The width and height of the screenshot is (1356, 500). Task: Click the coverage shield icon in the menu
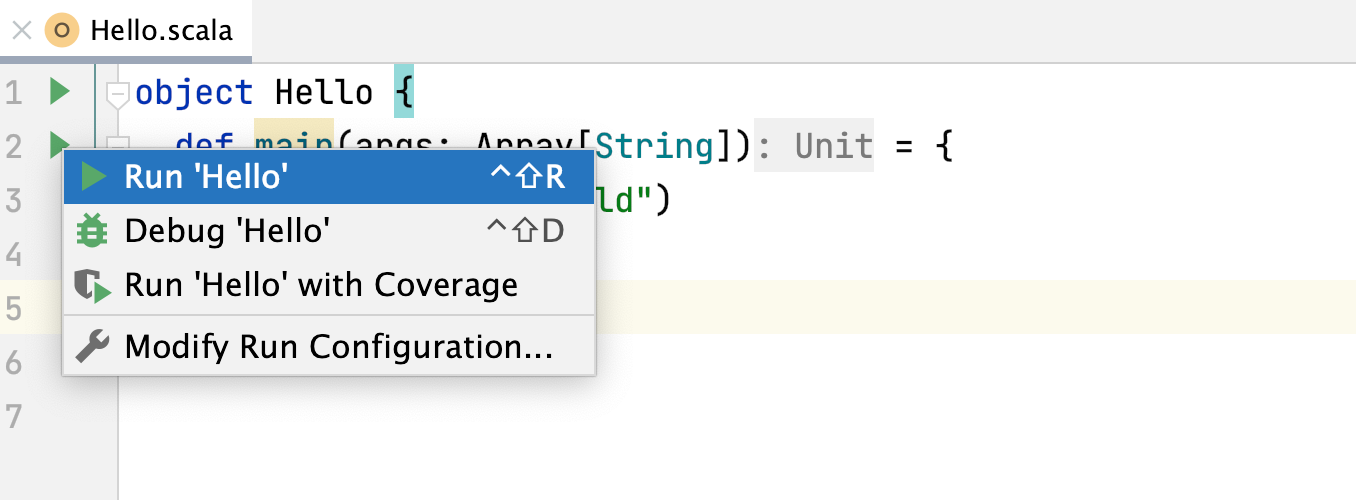pyautogui.click(x=93, y=286)
